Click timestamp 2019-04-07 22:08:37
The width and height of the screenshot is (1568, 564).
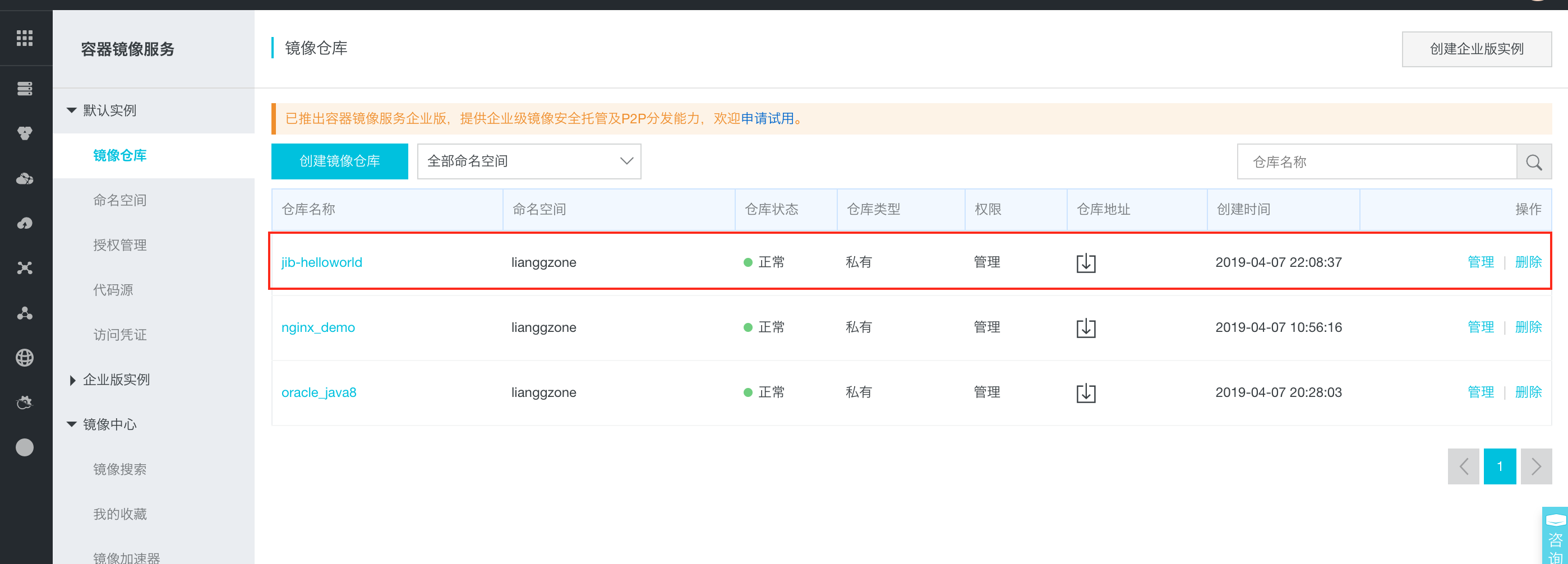(x=1278, y=262)
